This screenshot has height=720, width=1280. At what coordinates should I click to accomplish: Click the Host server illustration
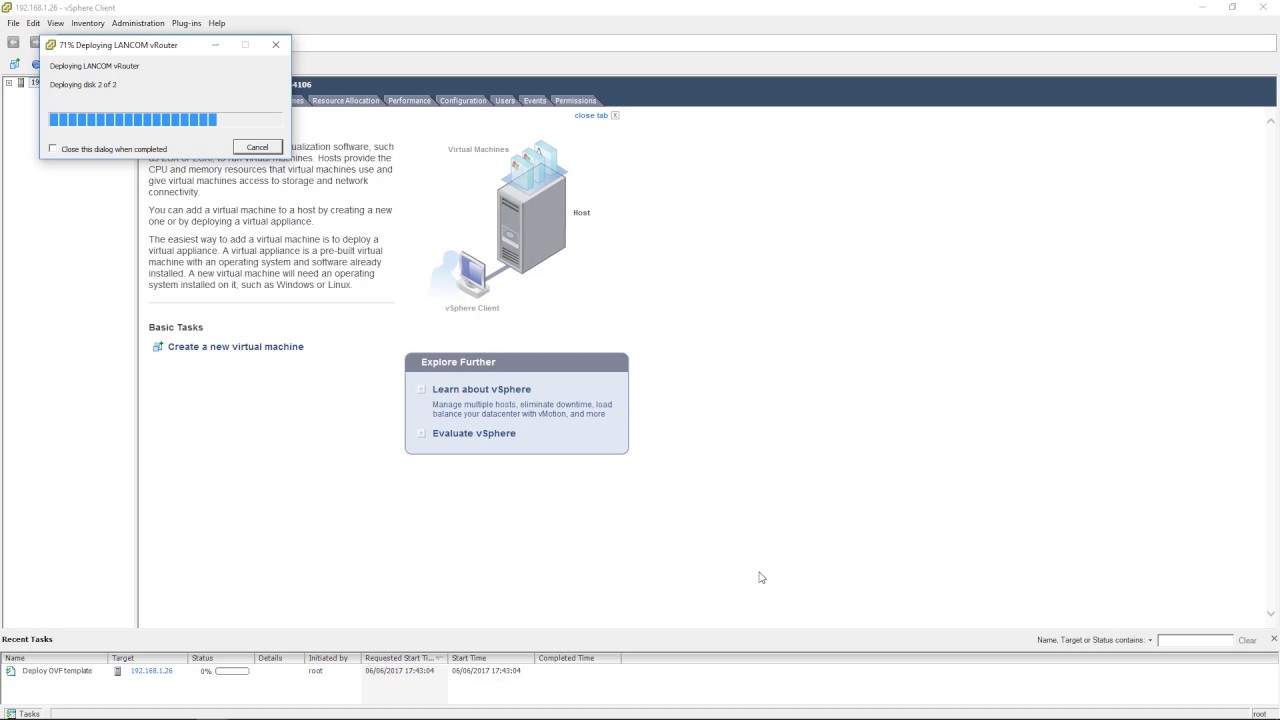point(531,207)
